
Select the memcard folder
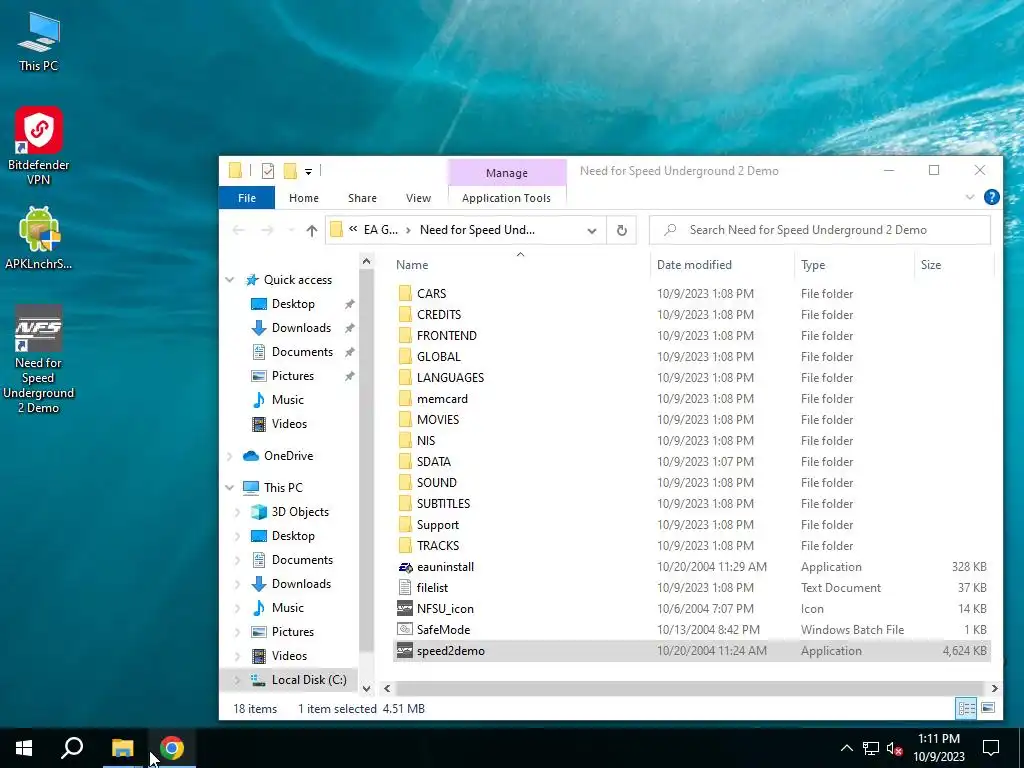[x=442, y=398]
